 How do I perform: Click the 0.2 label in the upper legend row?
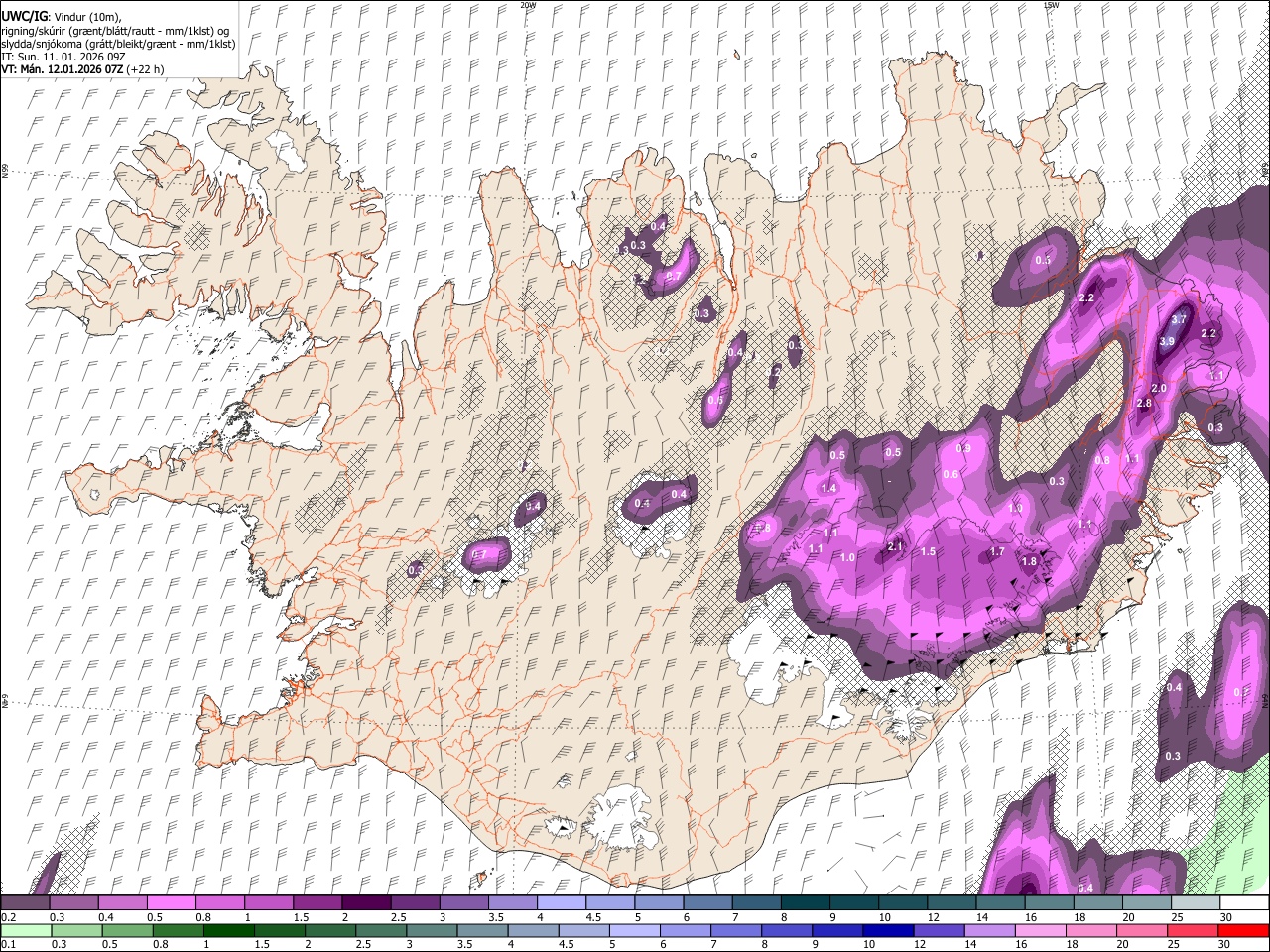[8, 917]
